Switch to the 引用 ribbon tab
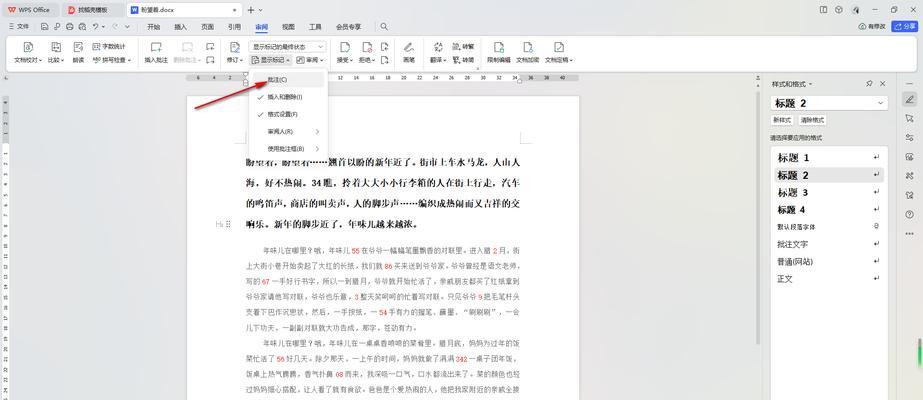This screenshot has width=923, height=400. [234, 26]
